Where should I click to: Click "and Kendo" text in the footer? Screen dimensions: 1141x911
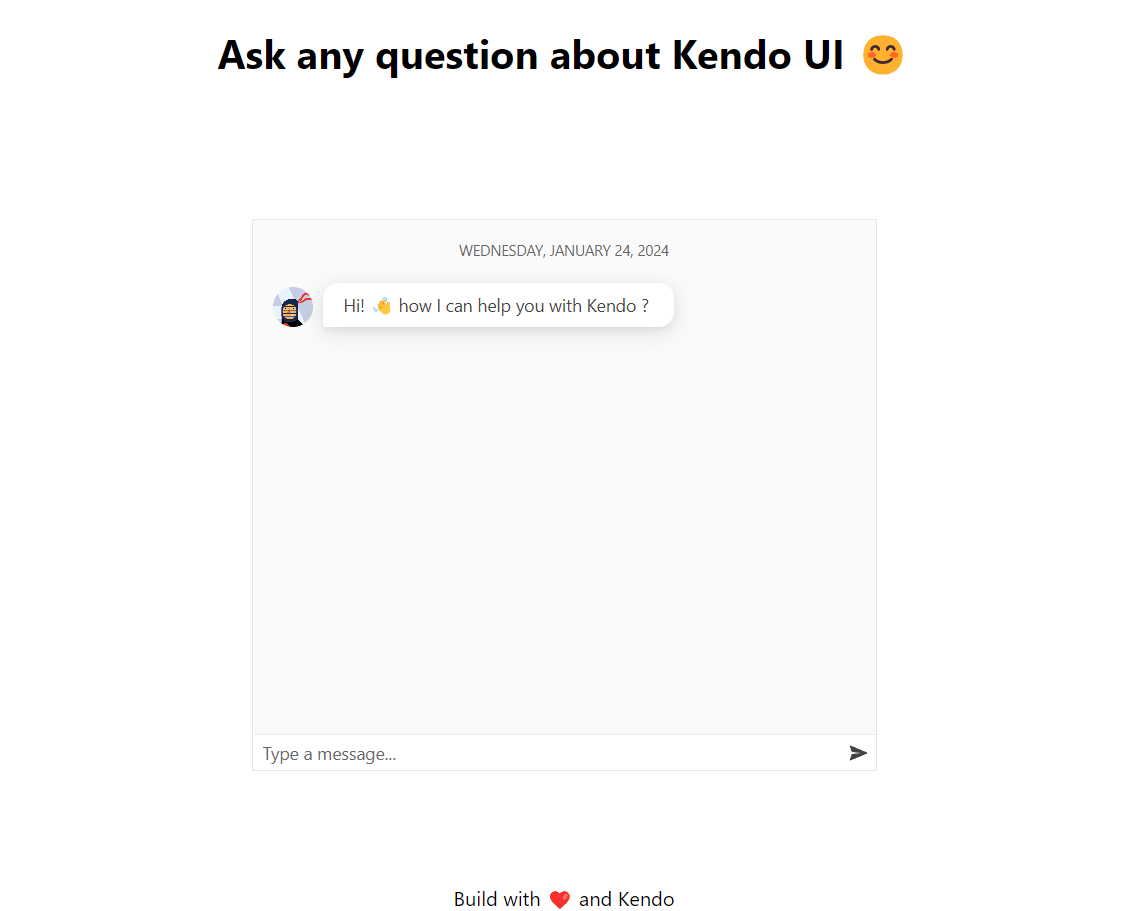pos(626,899)
